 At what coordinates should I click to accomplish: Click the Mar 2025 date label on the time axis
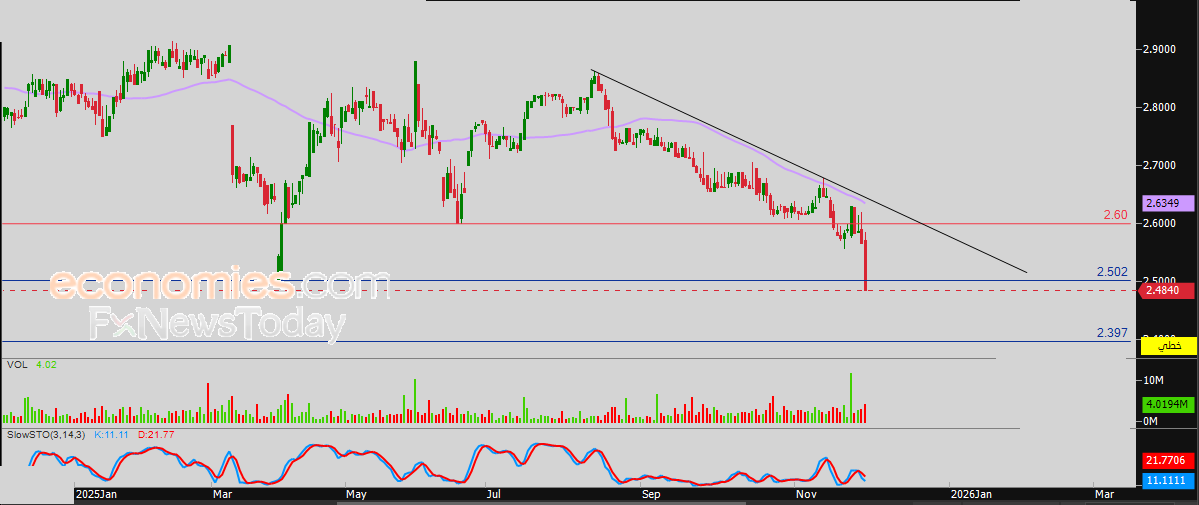(223, 495)
